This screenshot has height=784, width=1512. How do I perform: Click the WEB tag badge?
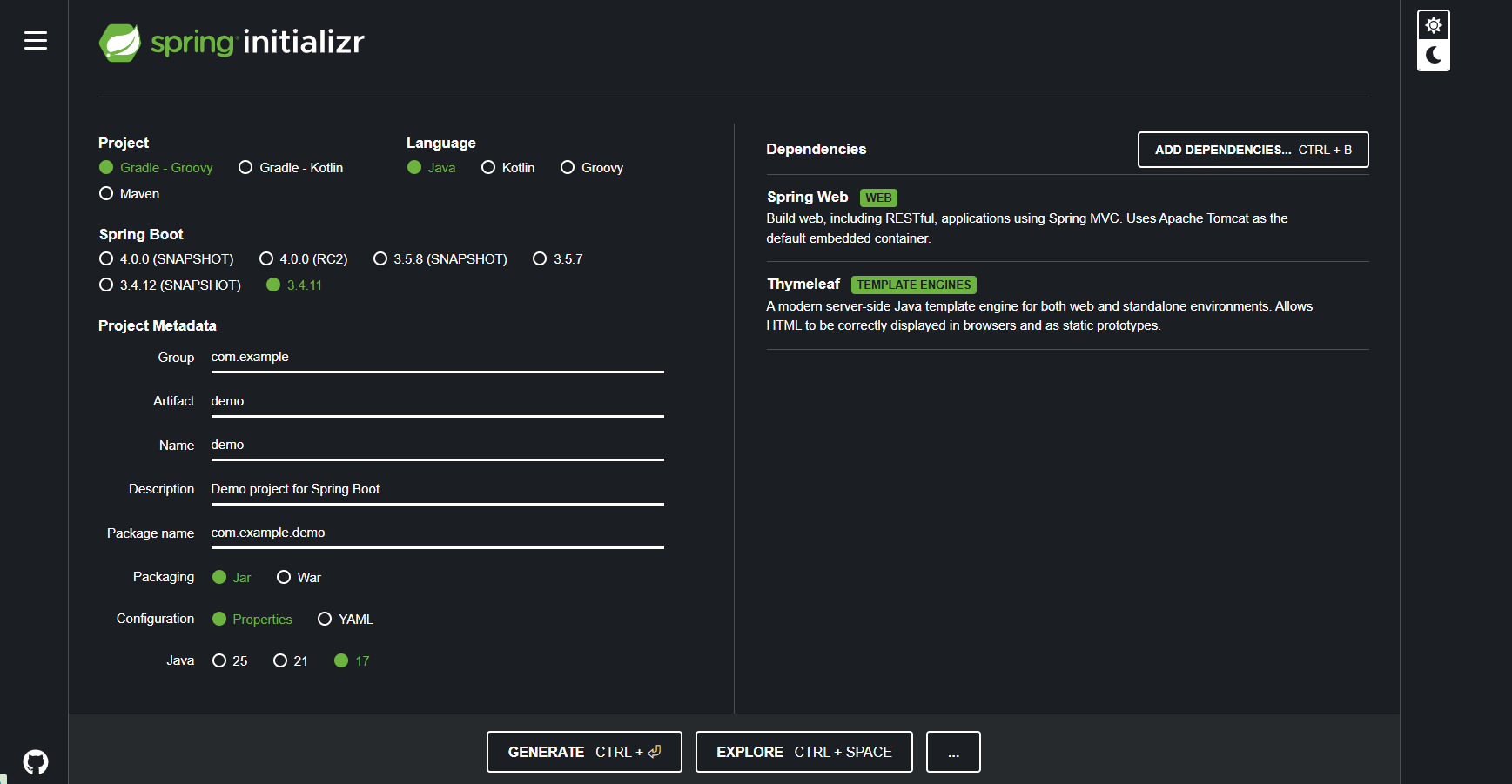(x=878, y=198)
